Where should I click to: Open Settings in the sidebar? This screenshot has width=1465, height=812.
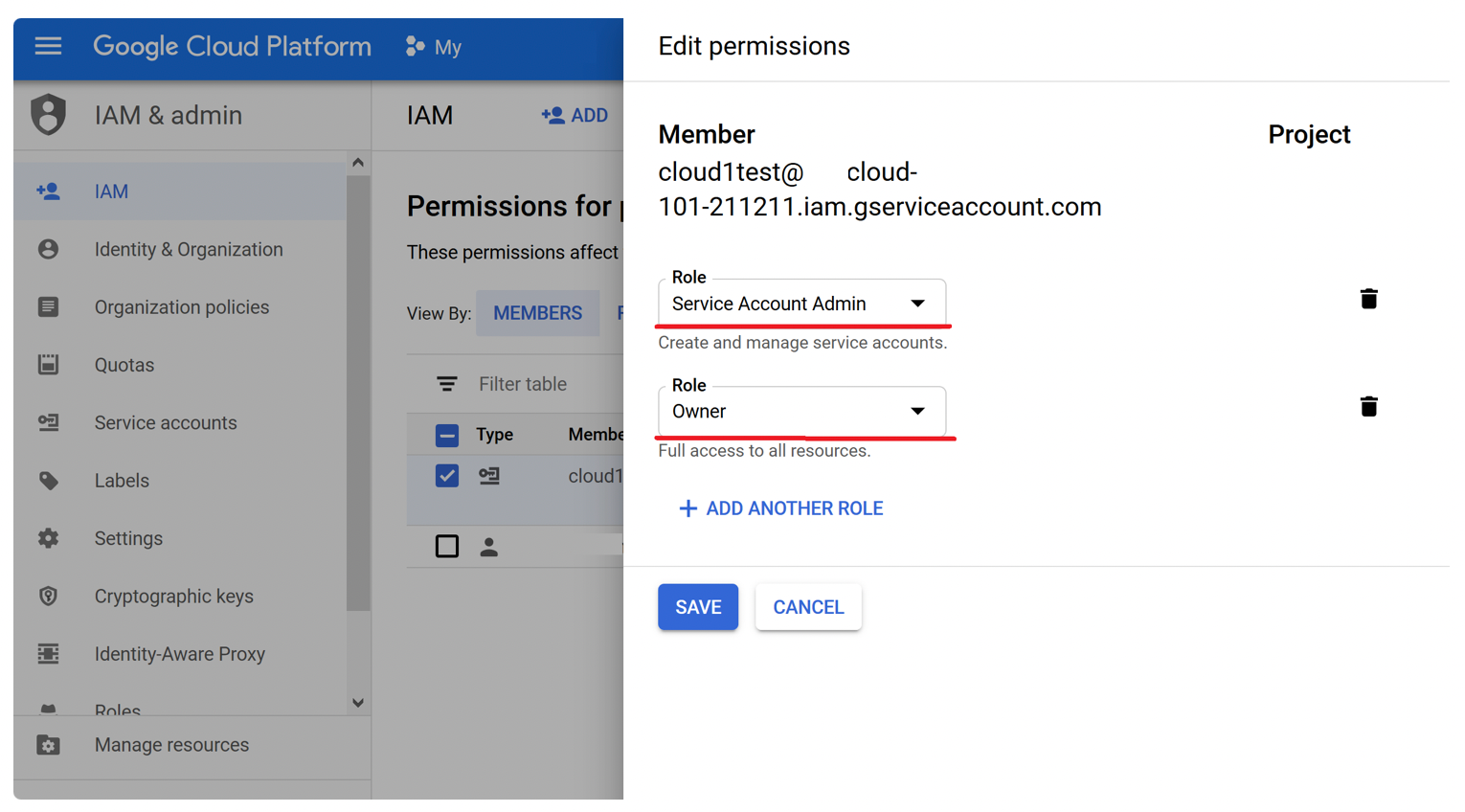point(180,538)
